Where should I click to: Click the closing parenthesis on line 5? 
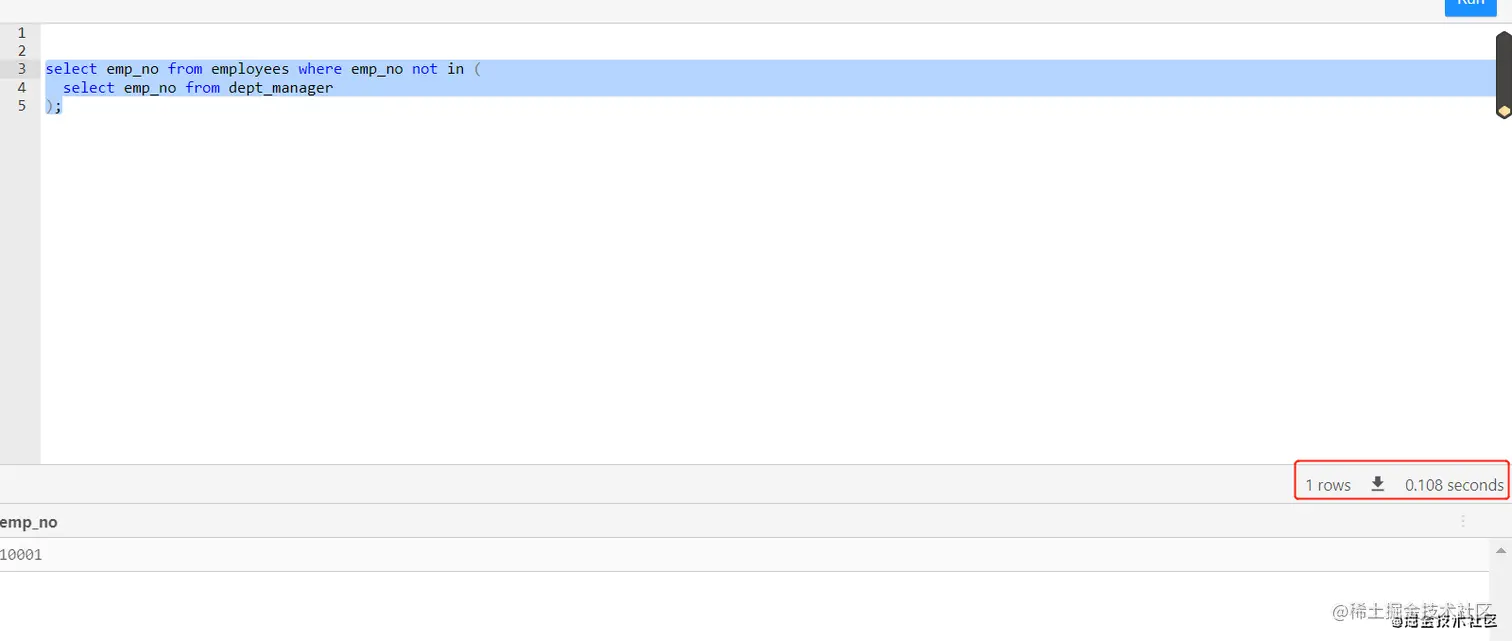(x=49, y=106)
